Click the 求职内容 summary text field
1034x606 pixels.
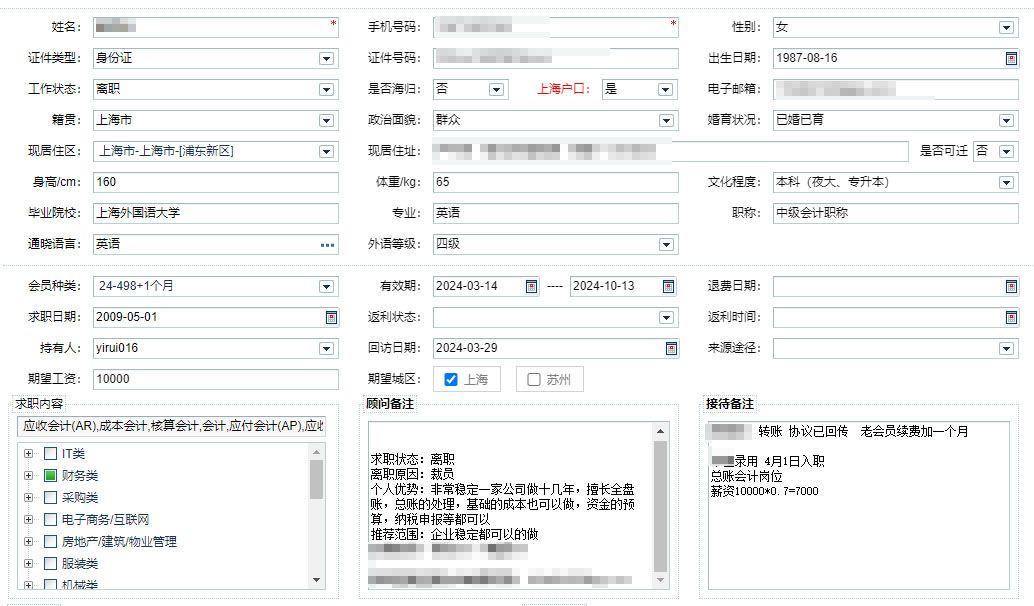[x=171, y=426]
